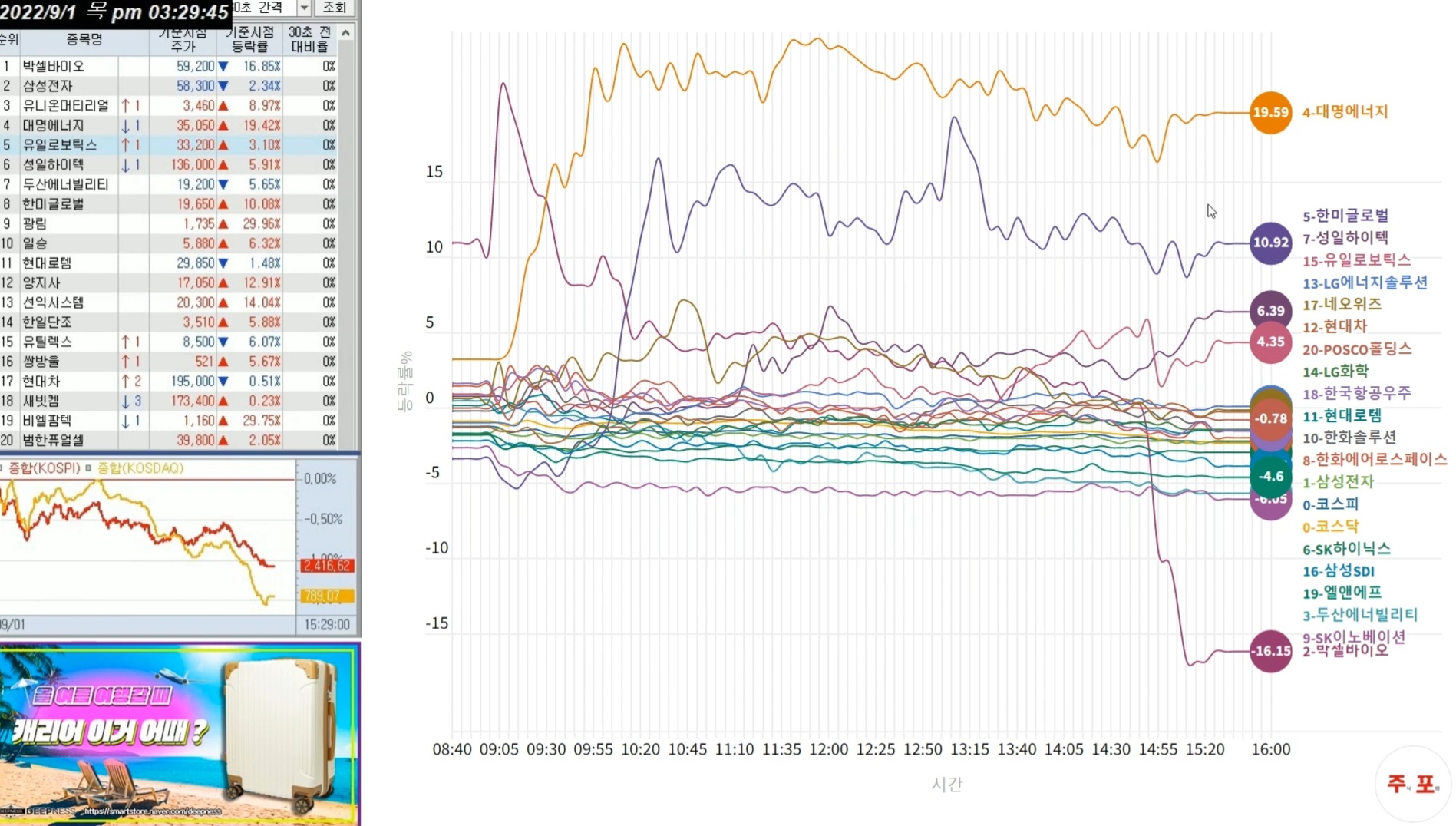Toggle 8-한화에어로스페이스 series label
This screenshot has height=826, width=1456.
[x=1375, y=460]
